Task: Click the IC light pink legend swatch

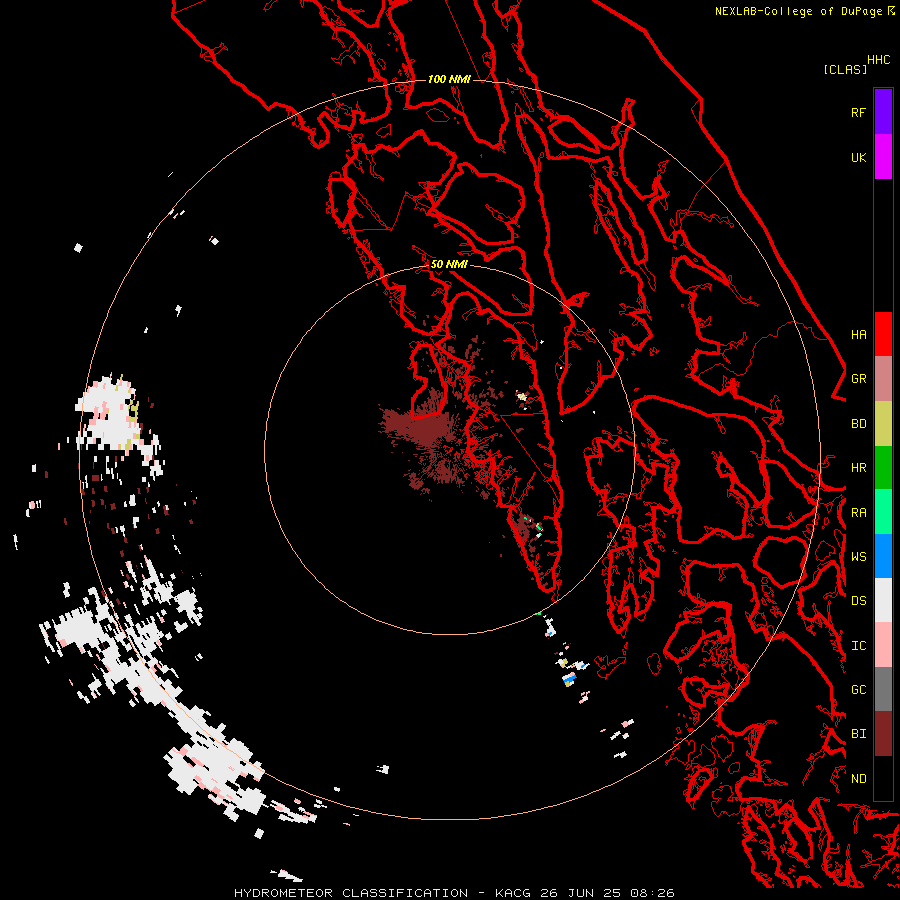Action: pyautogui.click(x=883, y=645)
